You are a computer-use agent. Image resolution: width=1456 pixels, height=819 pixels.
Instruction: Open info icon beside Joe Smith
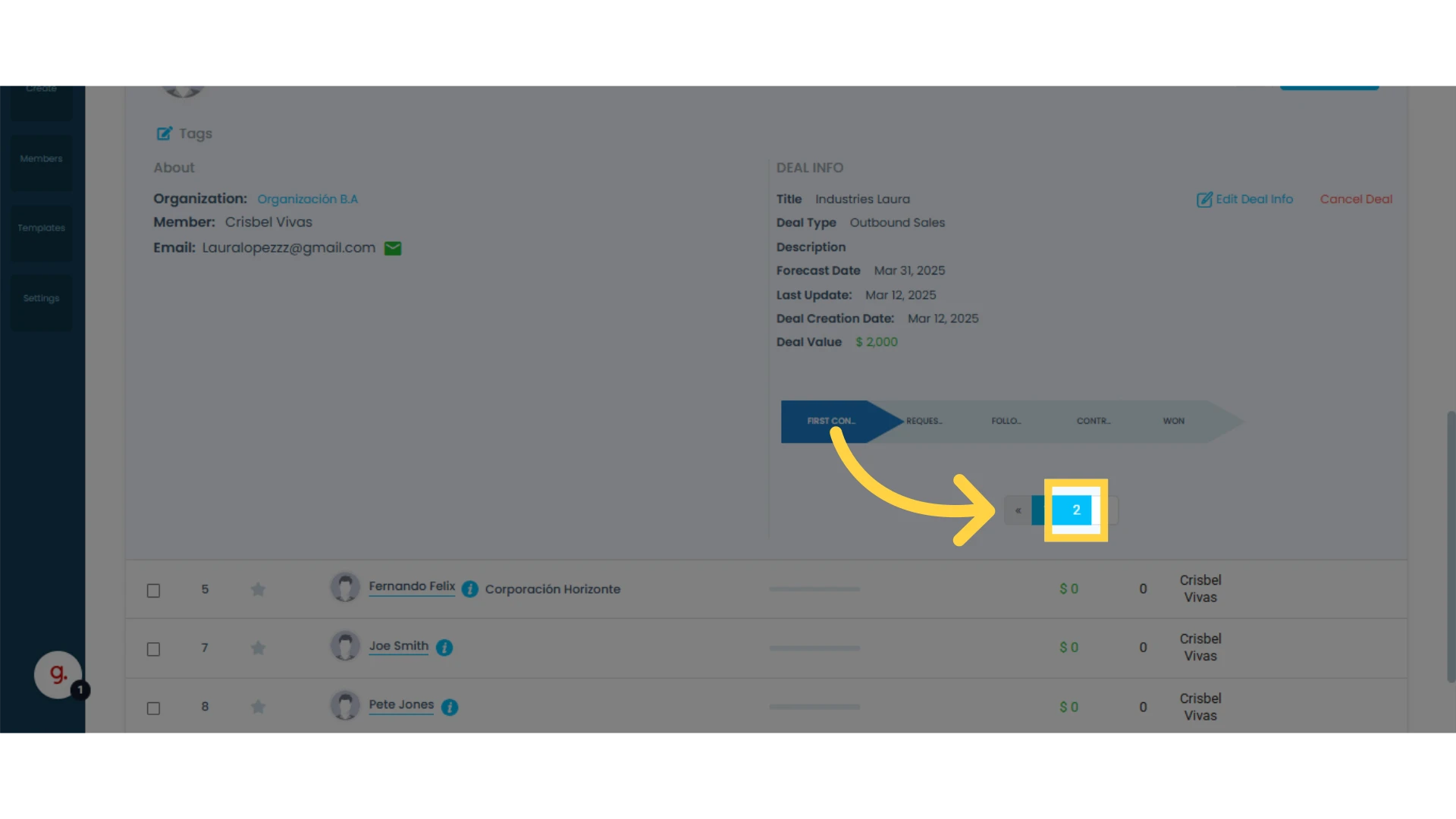[444, 648]
